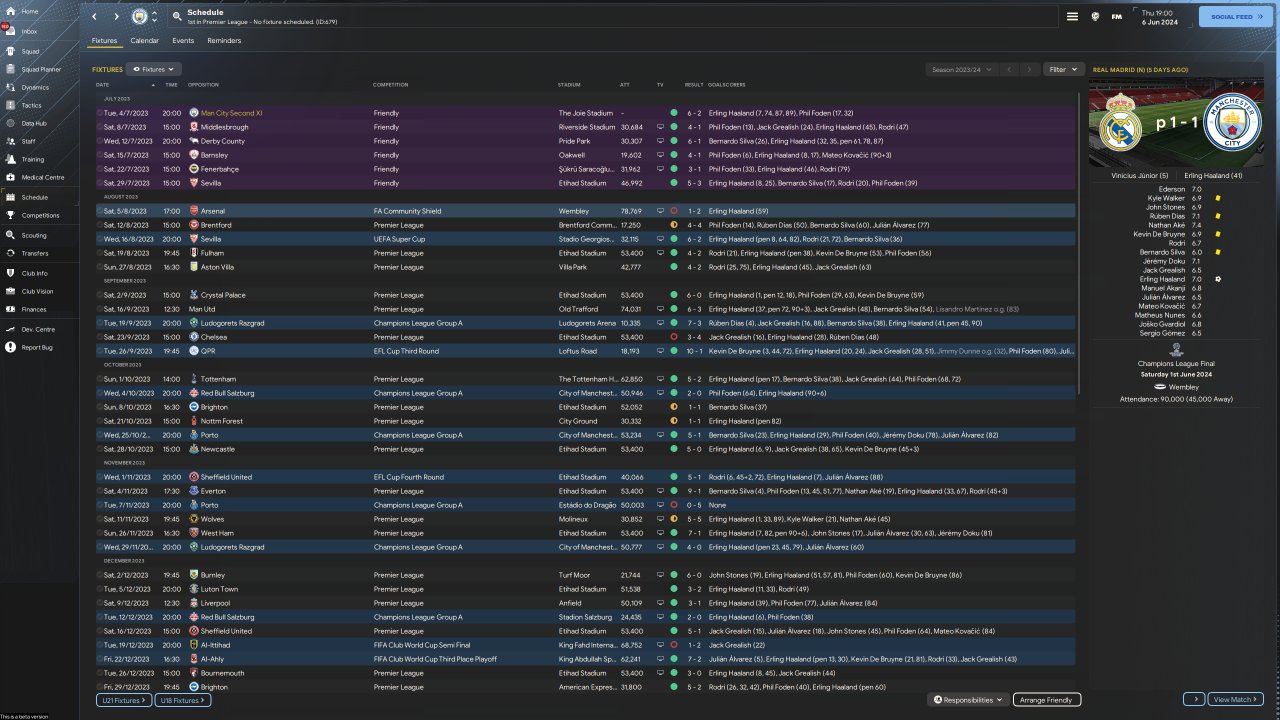Go back with the left arrow

click(x=95, y=17)
